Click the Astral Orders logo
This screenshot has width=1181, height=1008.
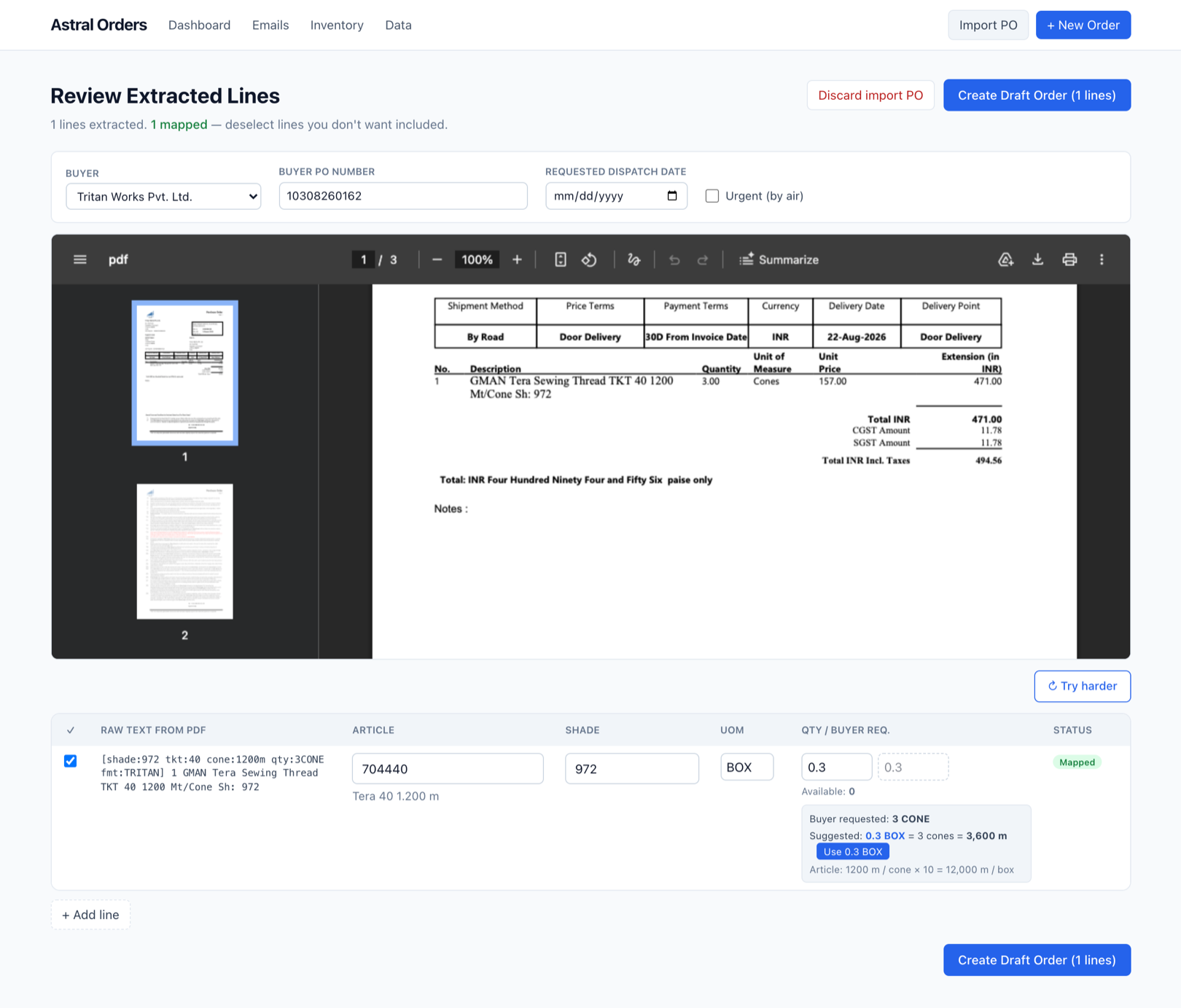click(98, 25)
